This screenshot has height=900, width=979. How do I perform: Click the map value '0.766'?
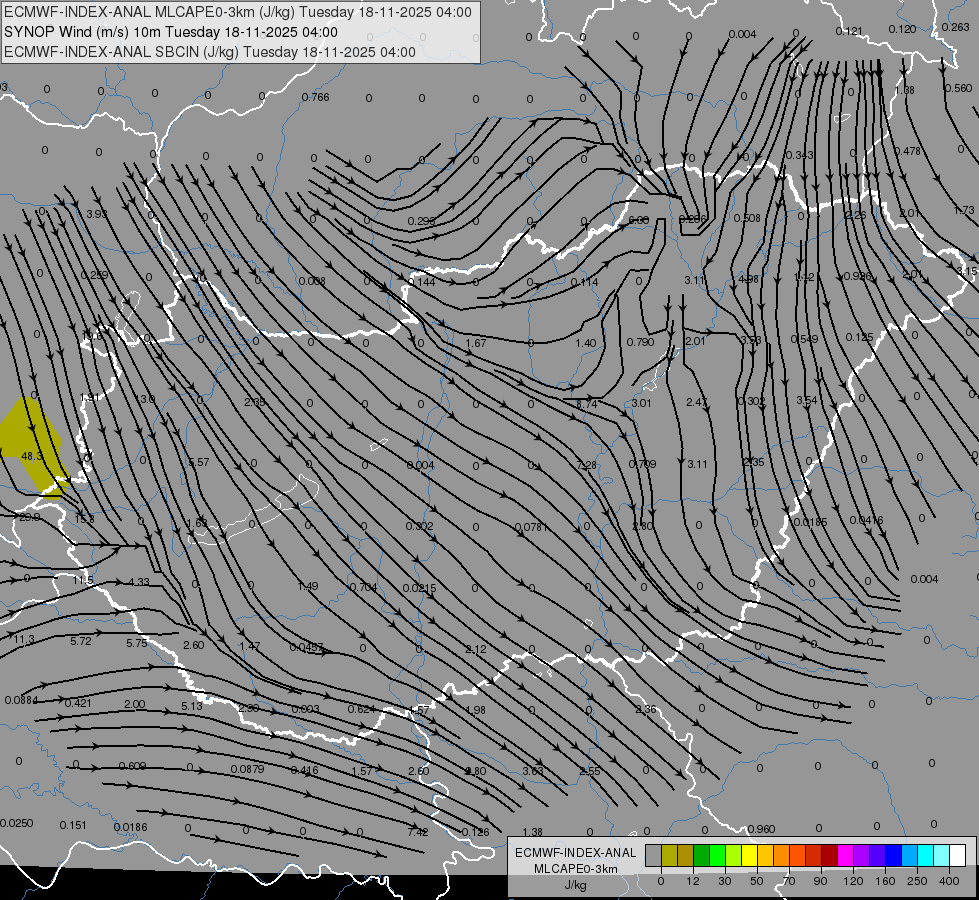click(x=315, y=97)
